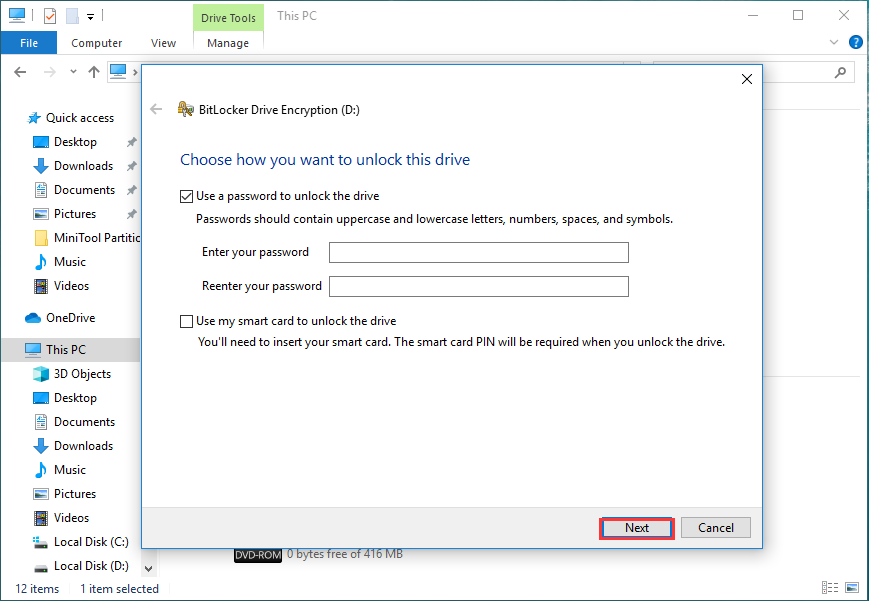Click the This PC icon in title bar
869x601 pixels.
[17, 16]
